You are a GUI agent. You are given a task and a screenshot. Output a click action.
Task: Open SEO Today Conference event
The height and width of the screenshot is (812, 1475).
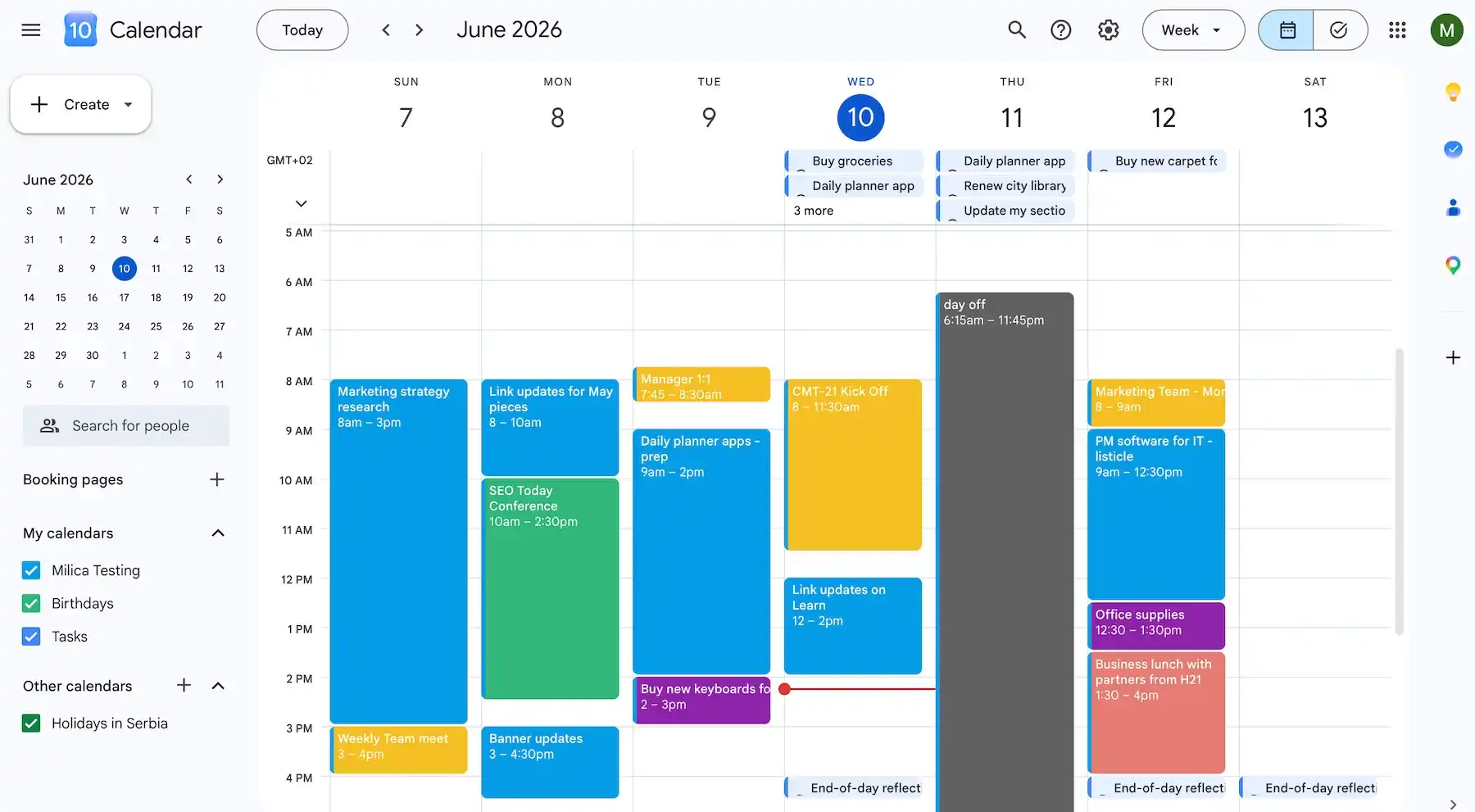tap(550, 588)
